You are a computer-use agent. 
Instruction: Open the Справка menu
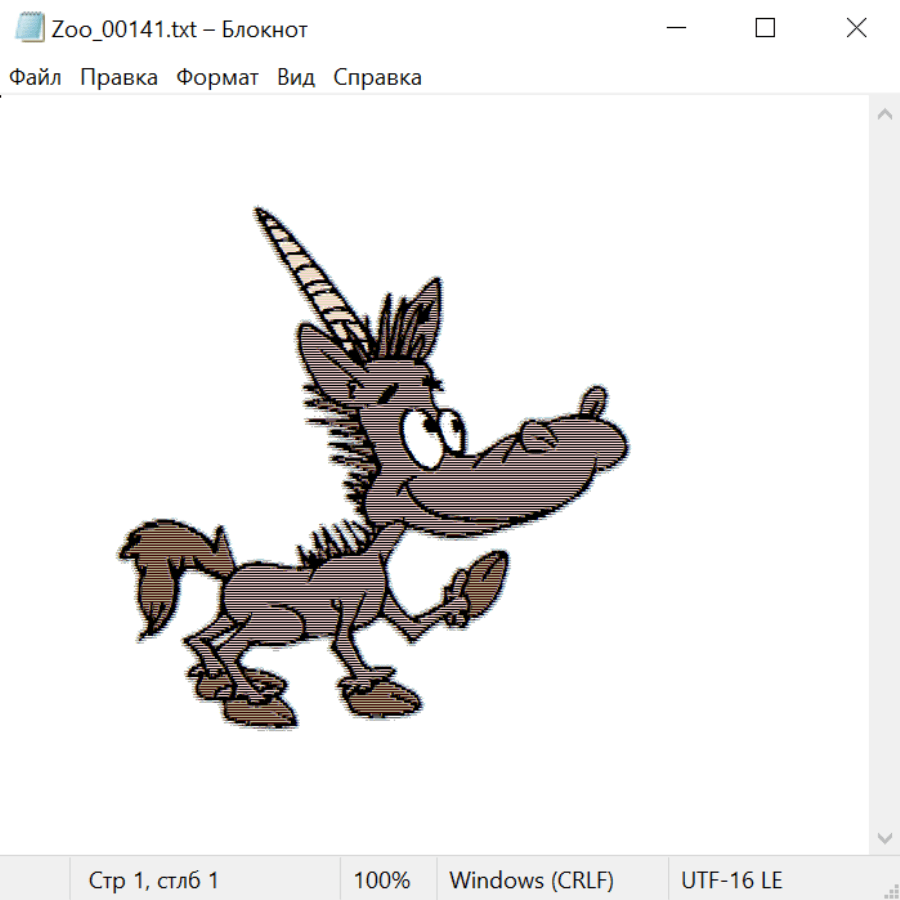377,78
